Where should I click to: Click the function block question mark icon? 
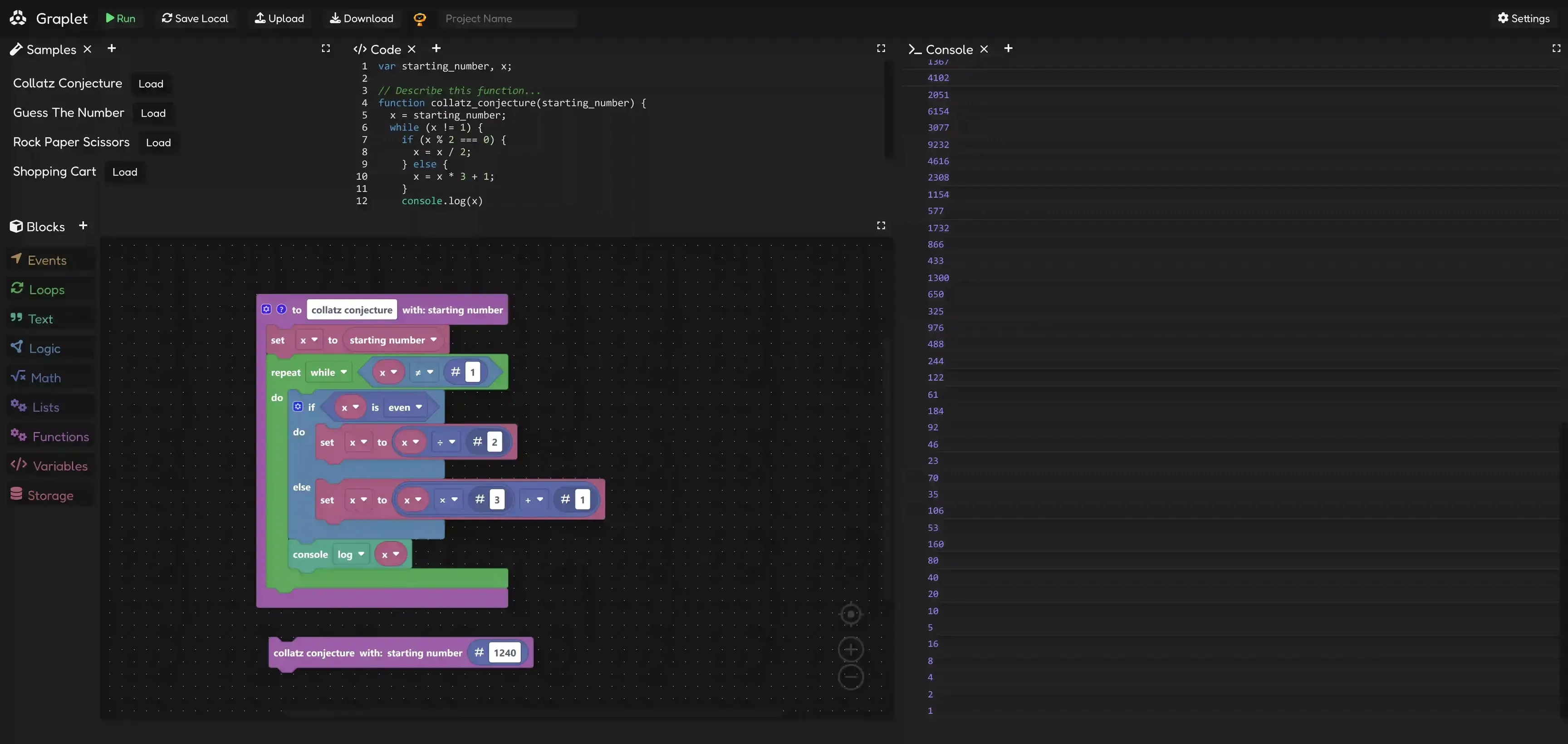(x=281, y=309)
